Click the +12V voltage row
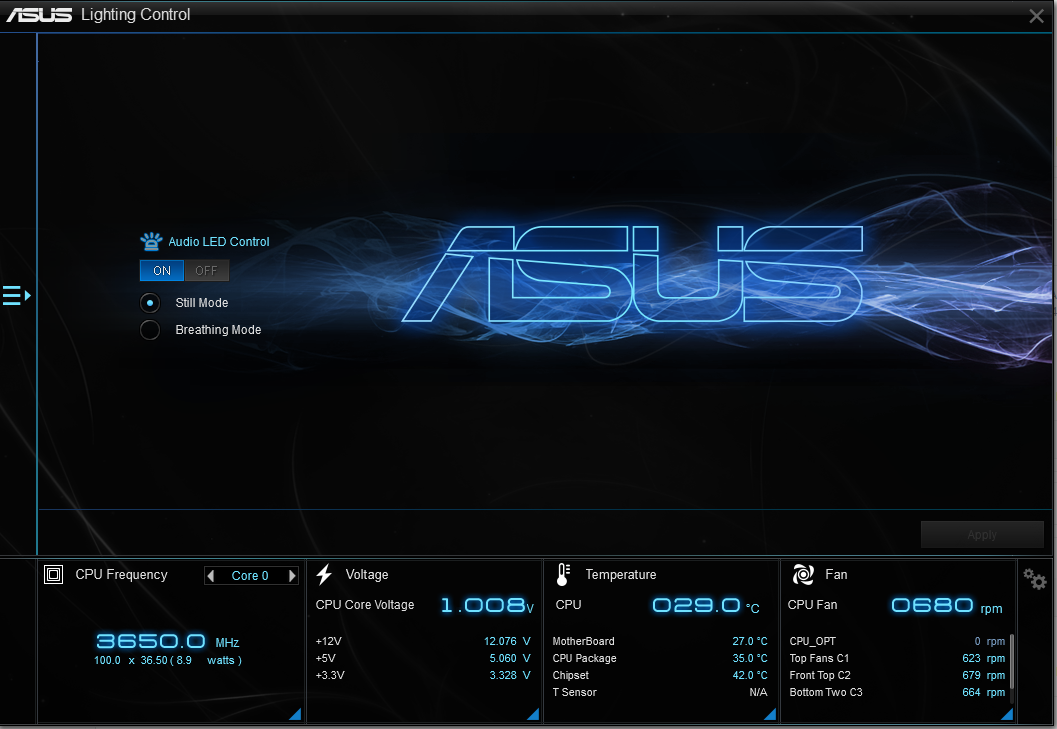Viewport: 1057px width, 729px height. (x=423, y=641)
